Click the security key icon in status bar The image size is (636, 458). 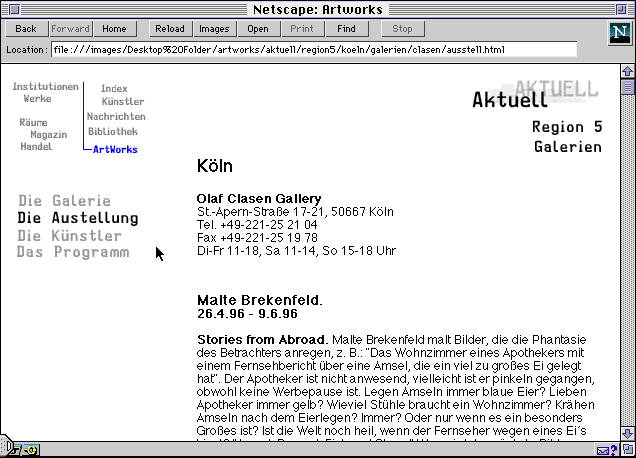(x=31, y=450)
